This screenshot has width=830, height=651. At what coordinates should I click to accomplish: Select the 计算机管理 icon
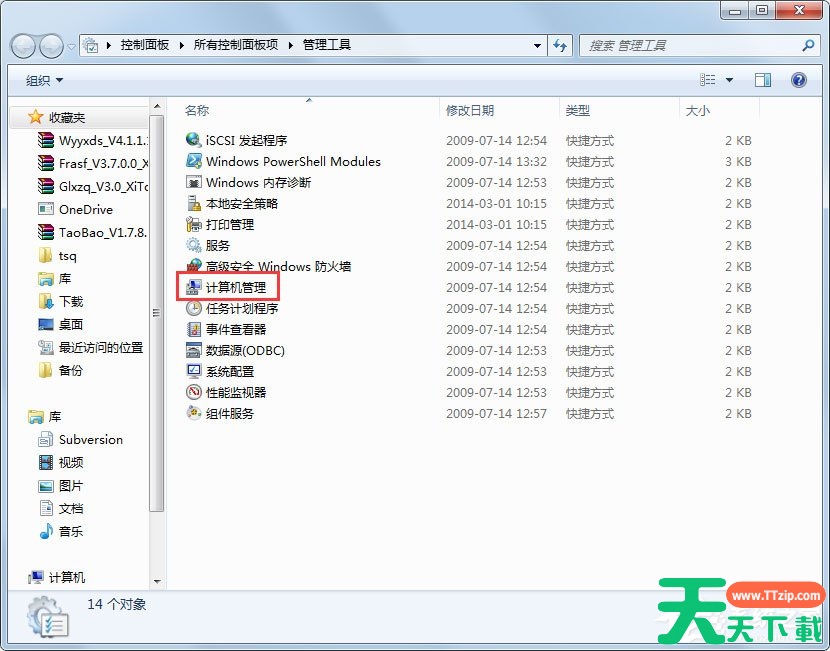(194, 287)
